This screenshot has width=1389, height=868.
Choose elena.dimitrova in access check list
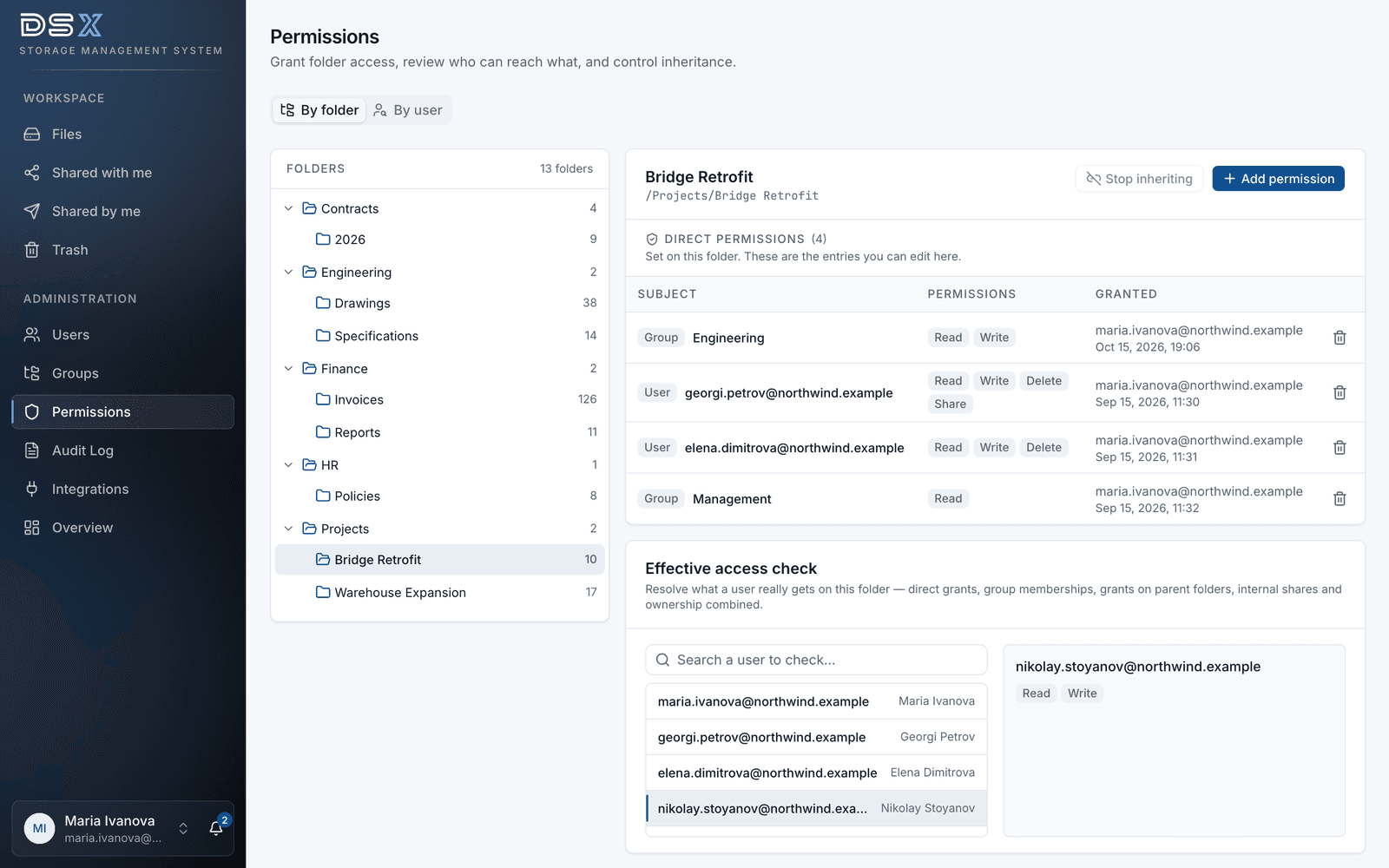816,773
